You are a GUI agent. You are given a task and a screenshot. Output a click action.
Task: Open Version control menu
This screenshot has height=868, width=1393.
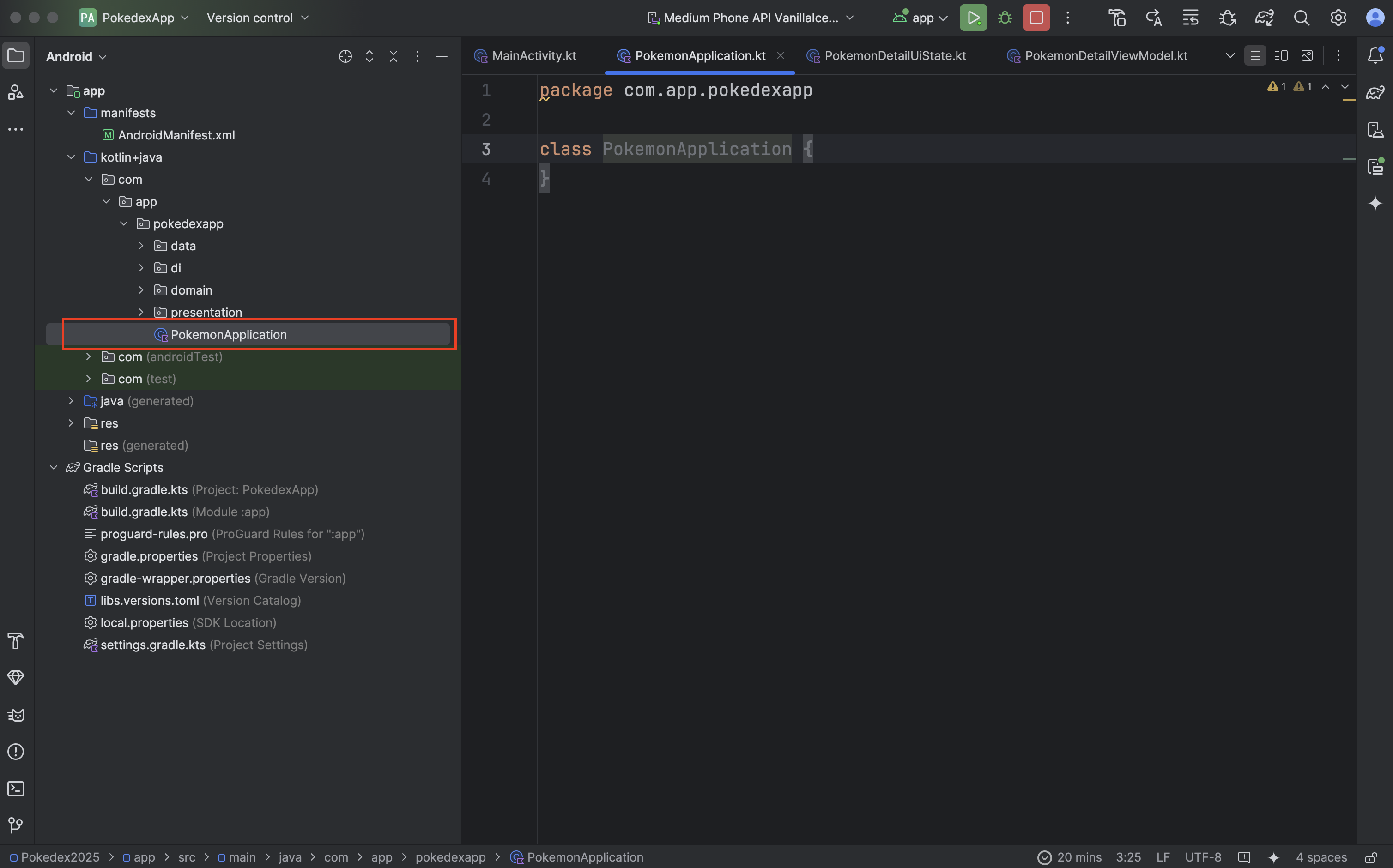coord(257,18)
